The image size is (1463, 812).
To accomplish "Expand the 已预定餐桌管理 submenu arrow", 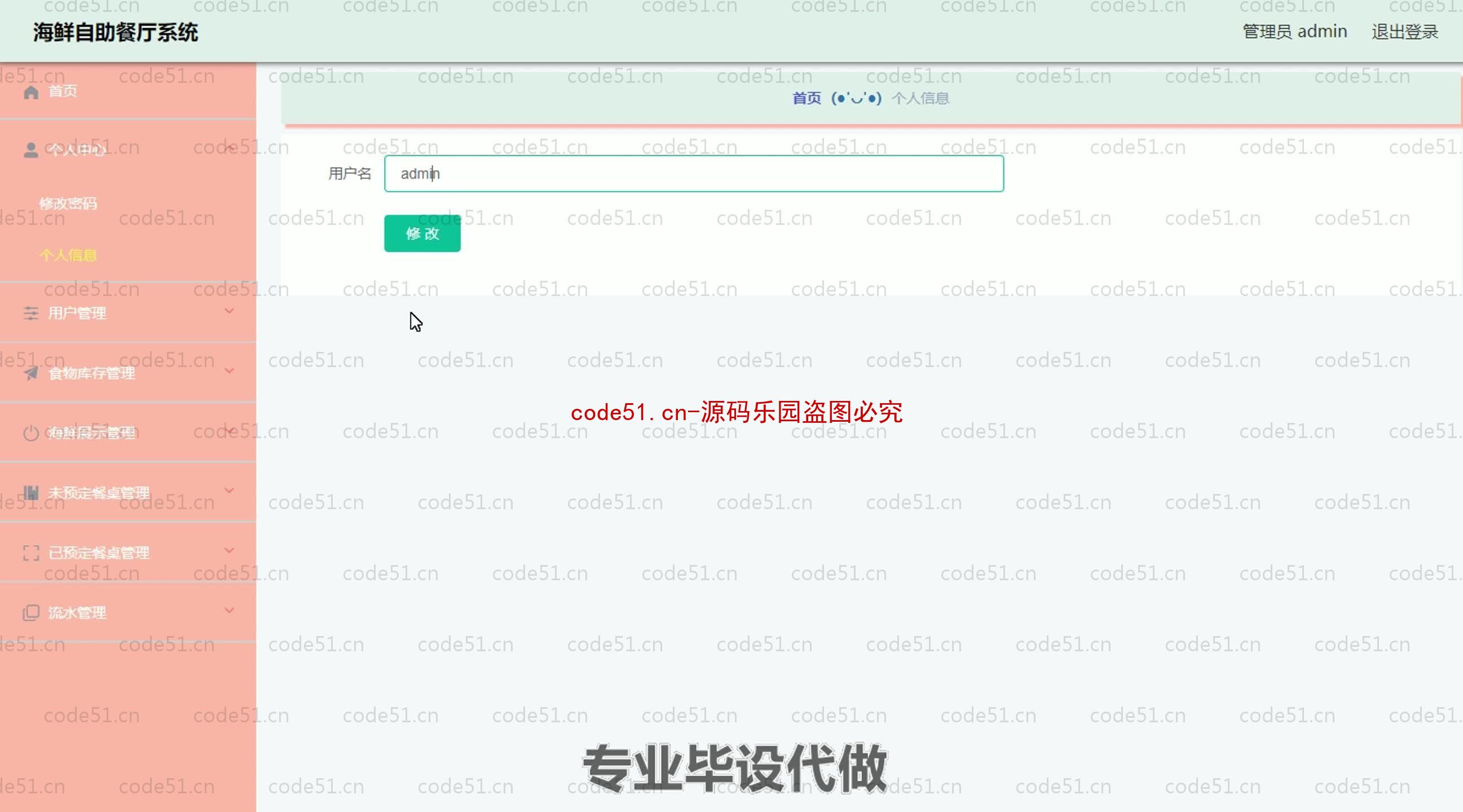I will pos(228,551).
